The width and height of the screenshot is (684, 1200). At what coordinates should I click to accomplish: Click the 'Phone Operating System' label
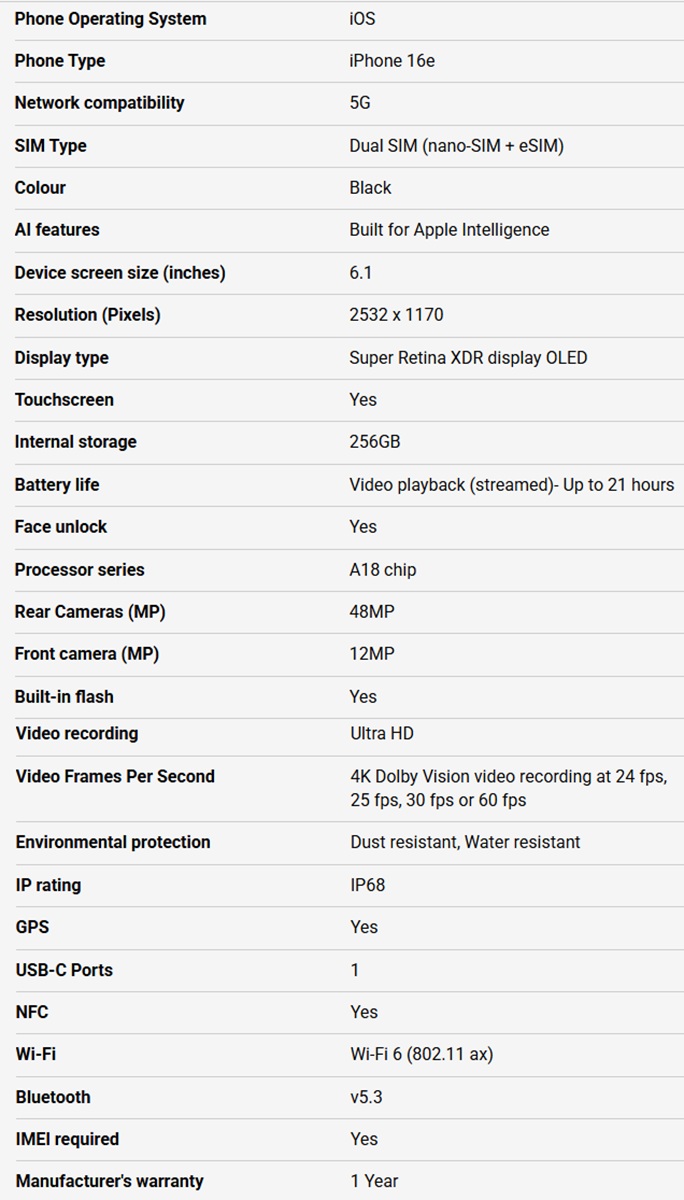click(110, 19)
